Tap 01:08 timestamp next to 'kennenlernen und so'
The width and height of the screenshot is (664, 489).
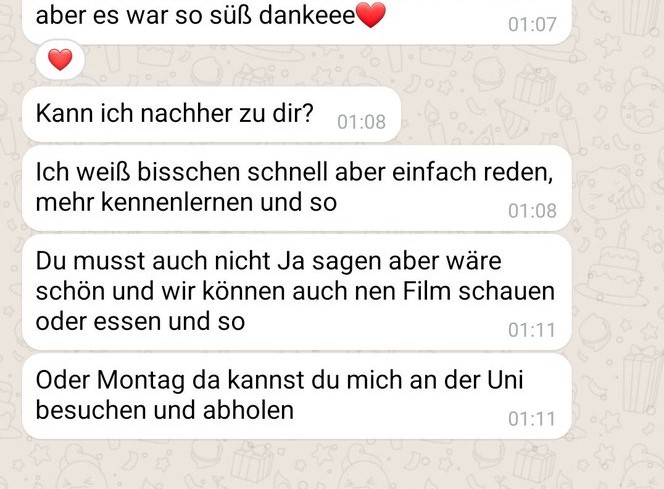(532, 211)
